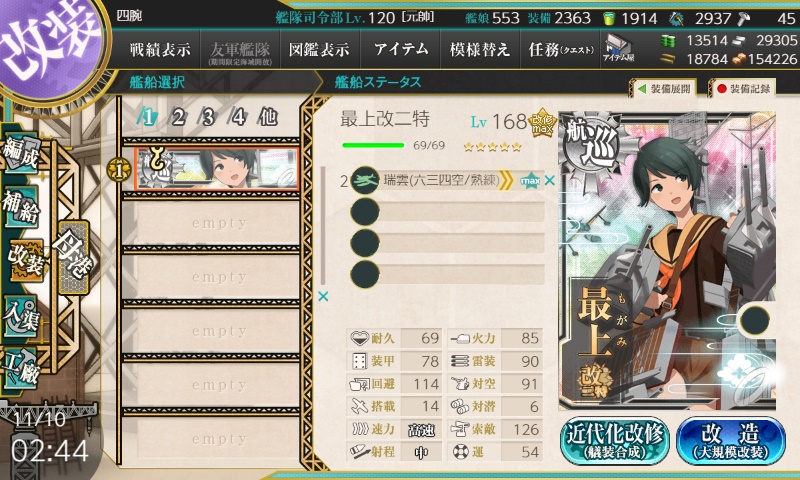The height and width of the screenshot is (480, 800).
Task: Return to 母港 home port button
Action: click(x=73, y=257)
